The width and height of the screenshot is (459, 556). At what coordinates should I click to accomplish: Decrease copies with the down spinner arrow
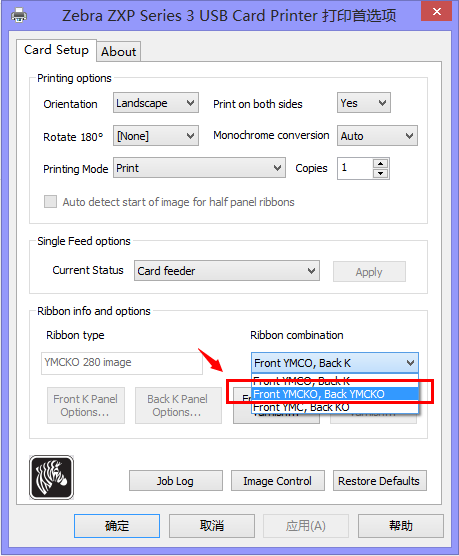381,173
